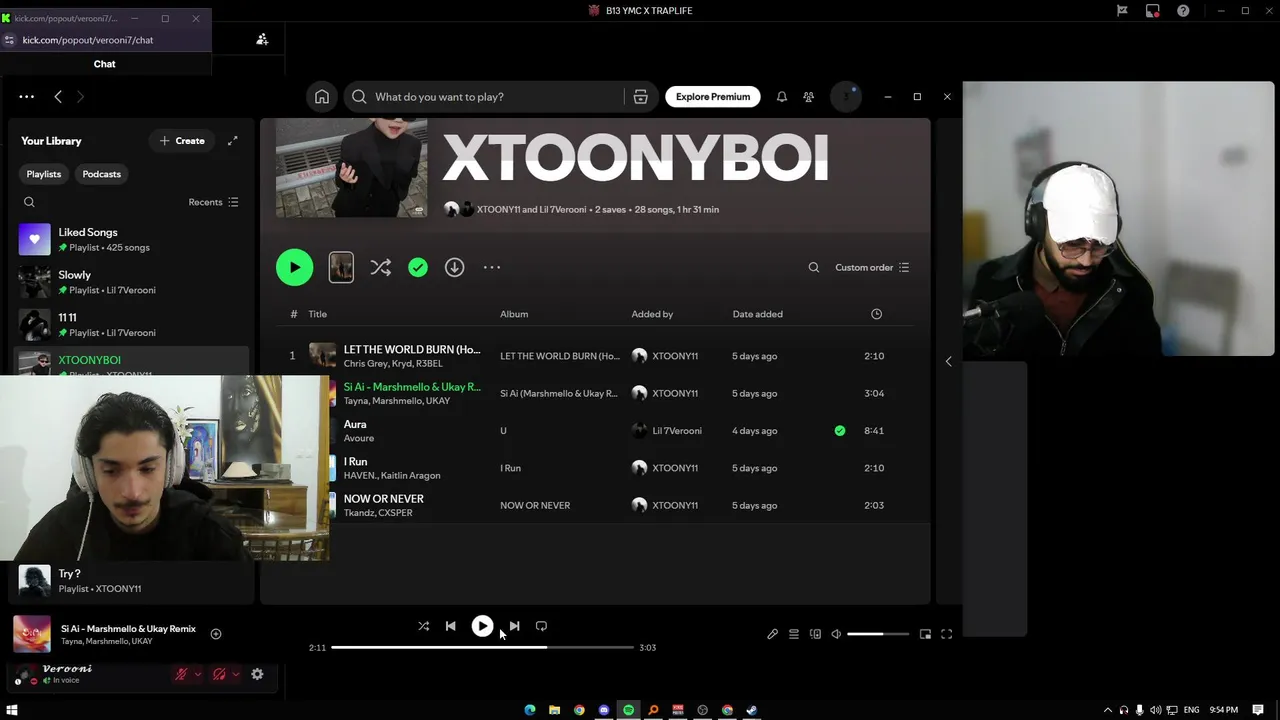
Task: Search in Your Library magnifier icon
Action: [29, 202]
